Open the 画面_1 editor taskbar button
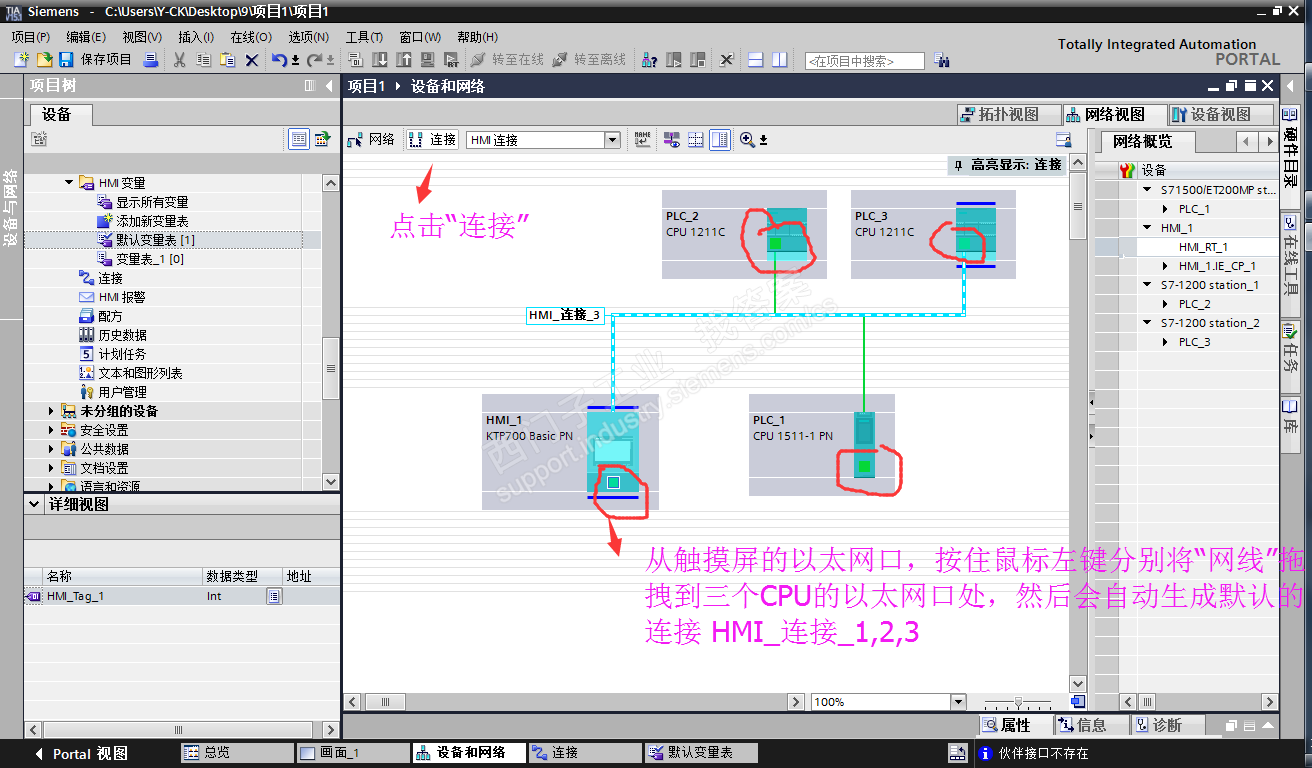This screenshot has height=768, width=1312. [354, 753]
